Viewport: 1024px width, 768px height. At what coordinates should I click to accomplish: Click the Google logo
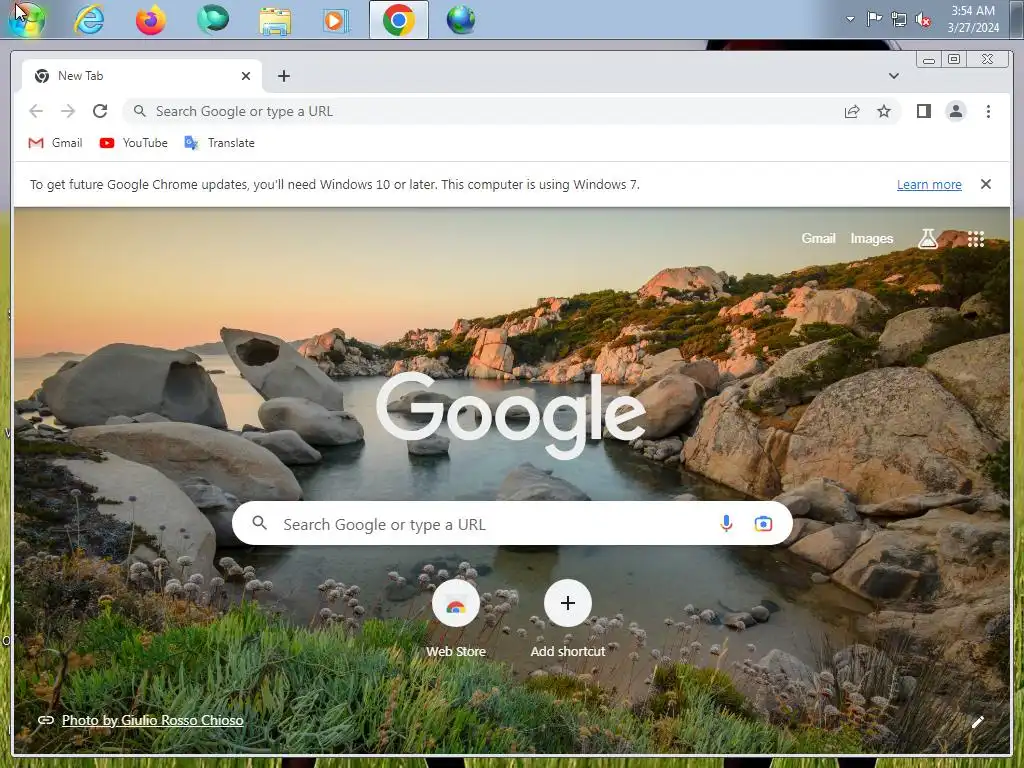tap(511, 415)
